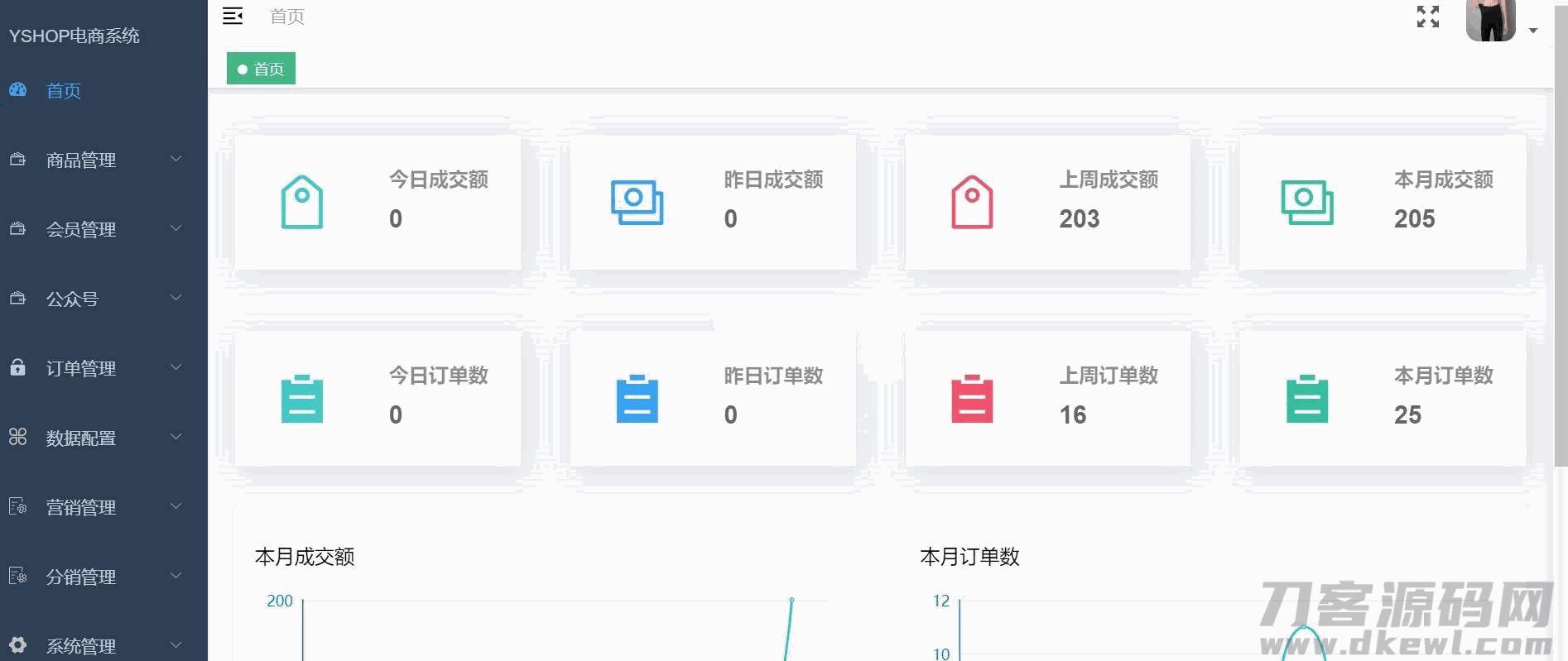The width and height of the screenshot is (1568, 661).
Task: Open the 公众号 sidebar menu
Action: coord(72,299)
